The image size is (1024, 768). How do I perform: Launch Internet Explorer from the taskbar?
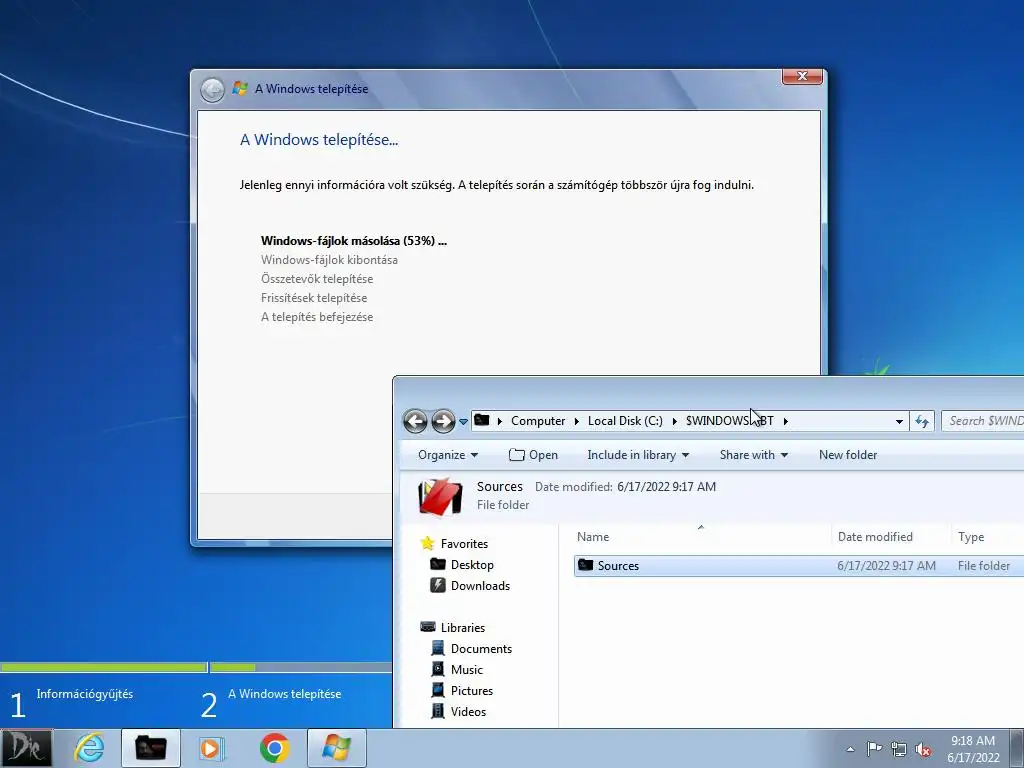click(x=89, y=748)
